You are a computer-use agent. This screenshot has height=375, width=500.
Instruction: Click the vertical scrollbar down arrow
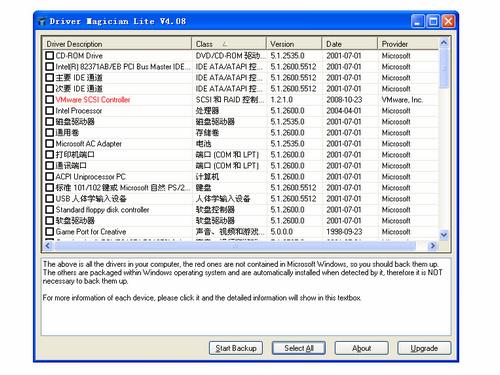point(444,235)
